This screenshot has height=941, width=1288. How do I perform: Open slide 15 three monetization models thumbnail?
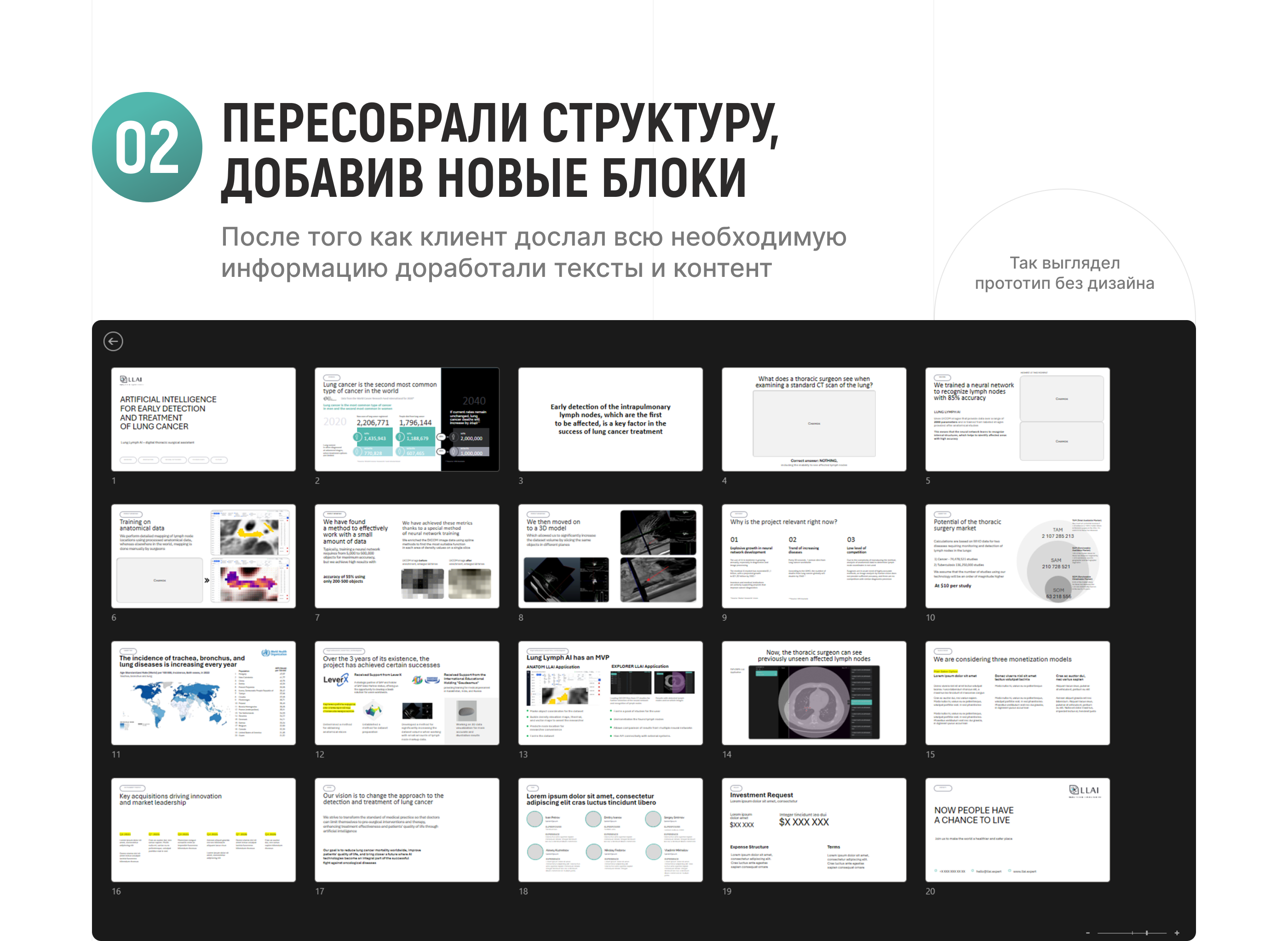(1017, 693)
